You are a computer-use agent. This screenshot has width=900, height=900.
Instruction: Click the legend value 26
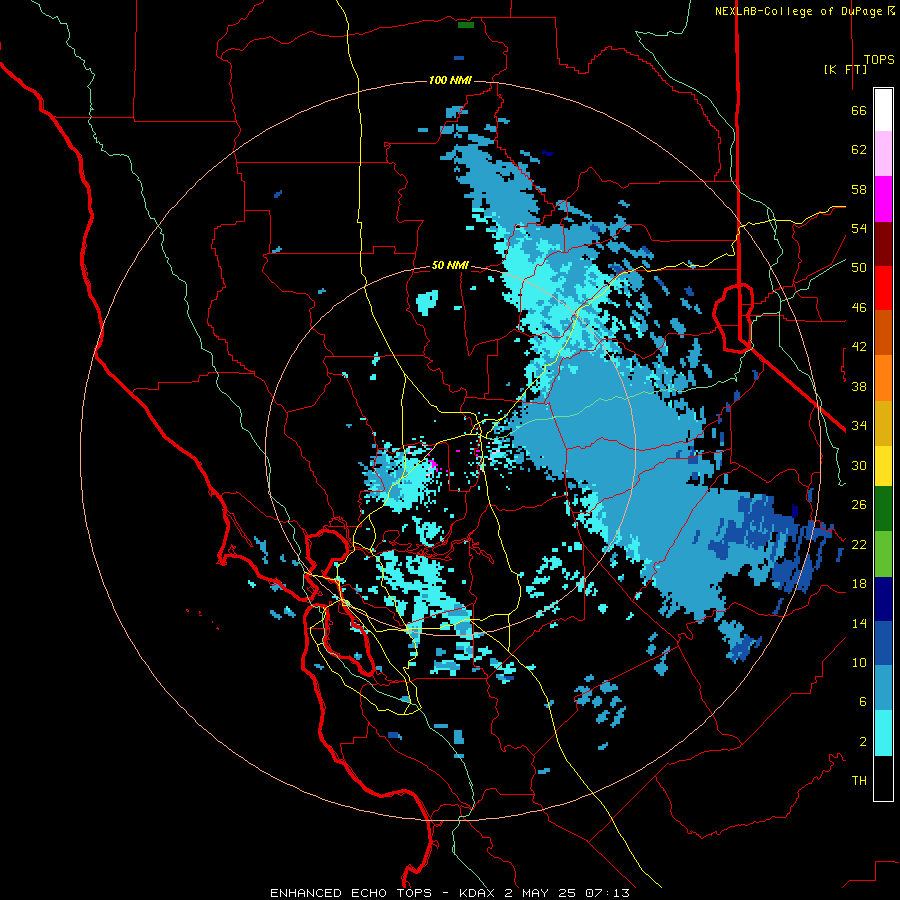859,505
